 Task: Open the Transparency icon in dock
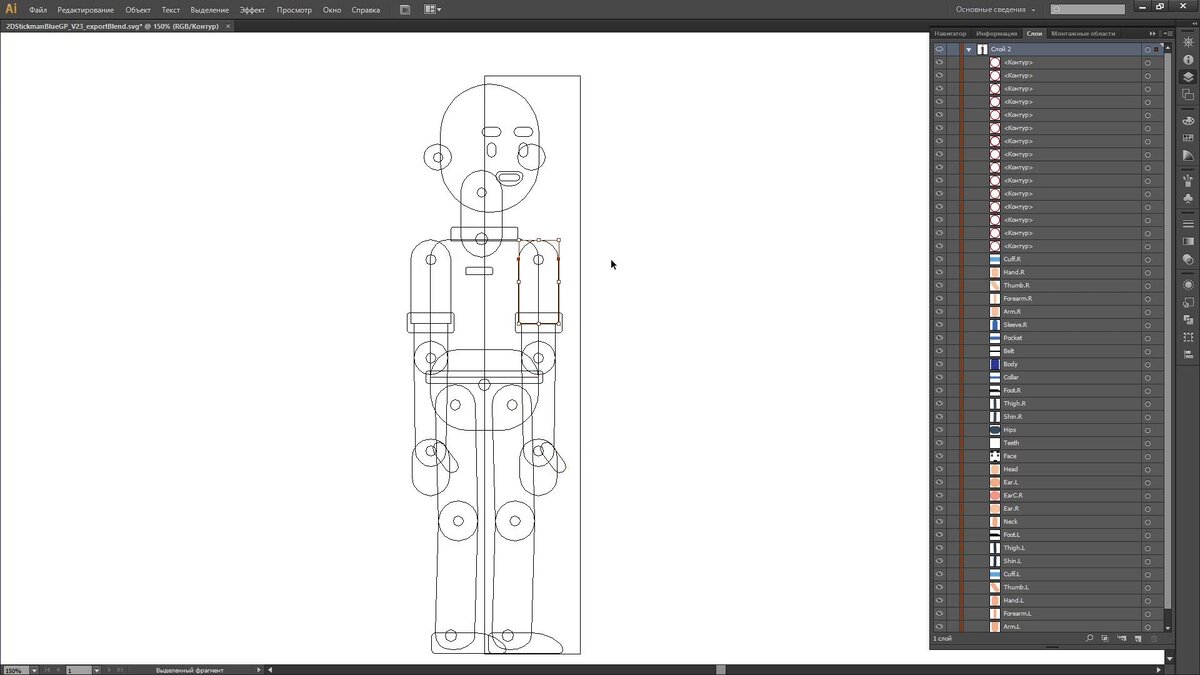[x=1188, y=259]
